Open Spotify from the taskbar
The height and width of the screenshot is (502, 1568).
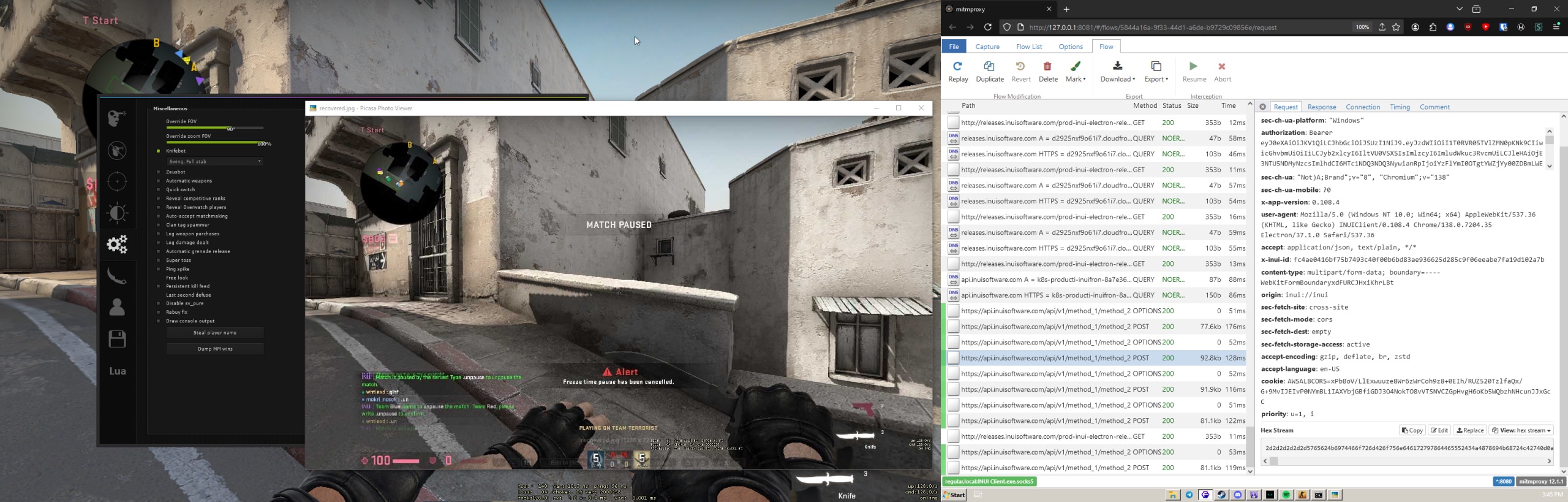[x=1286, y=495]
